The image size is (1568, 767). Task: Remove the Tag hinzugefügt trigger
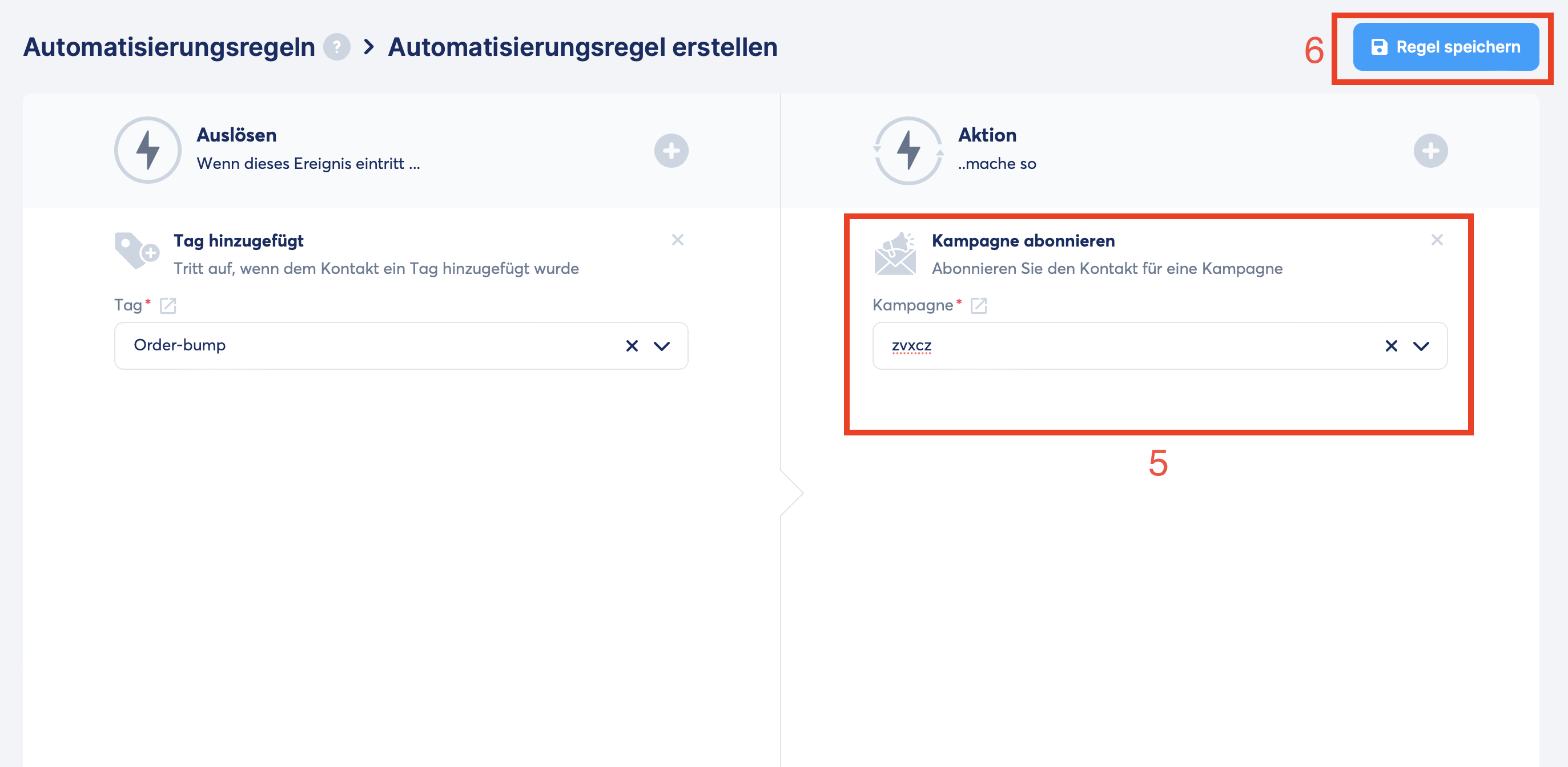[677, 240]
